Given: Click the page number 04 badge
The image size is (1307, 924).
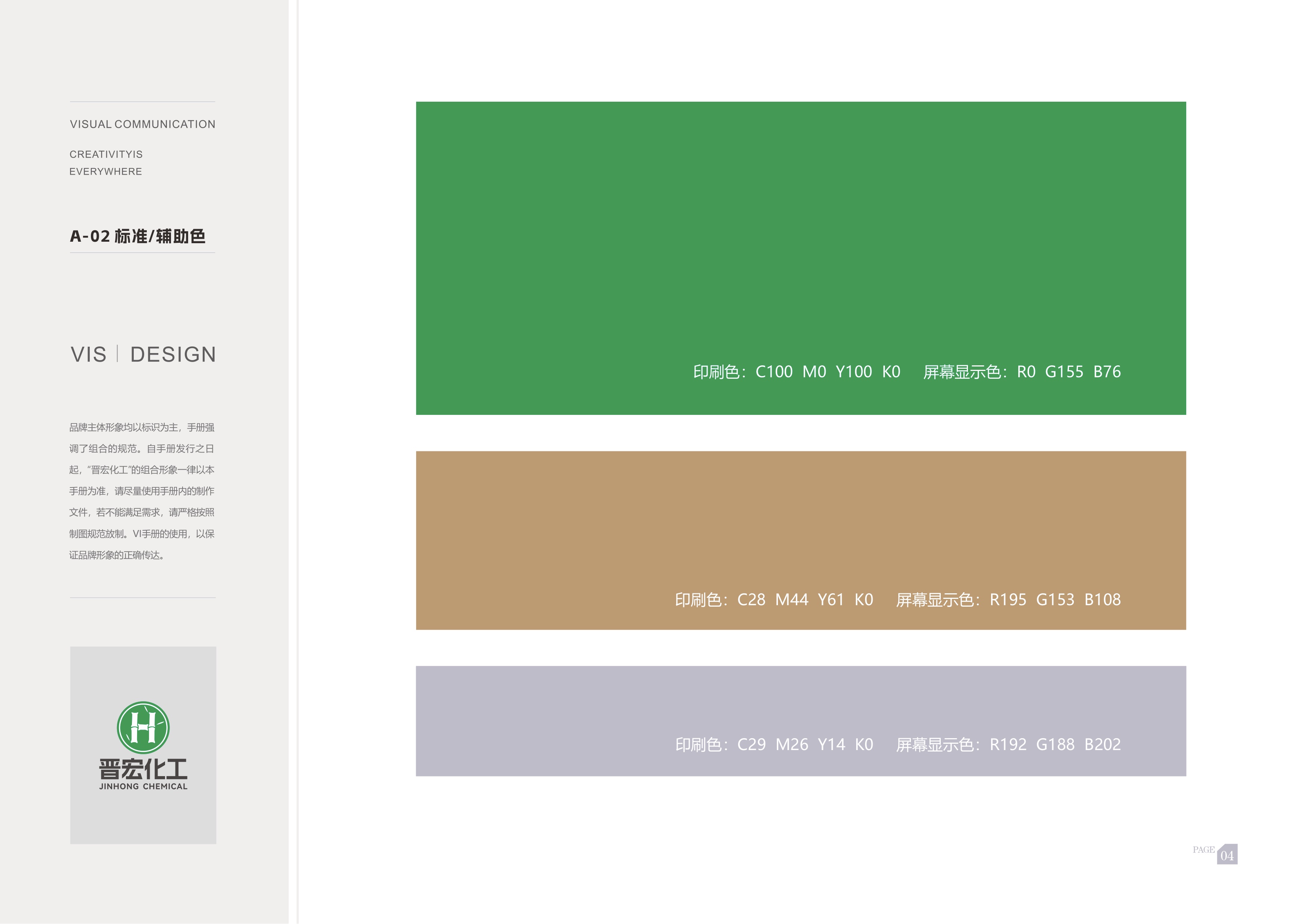Looking at the screenshot, I should 1227,855.
